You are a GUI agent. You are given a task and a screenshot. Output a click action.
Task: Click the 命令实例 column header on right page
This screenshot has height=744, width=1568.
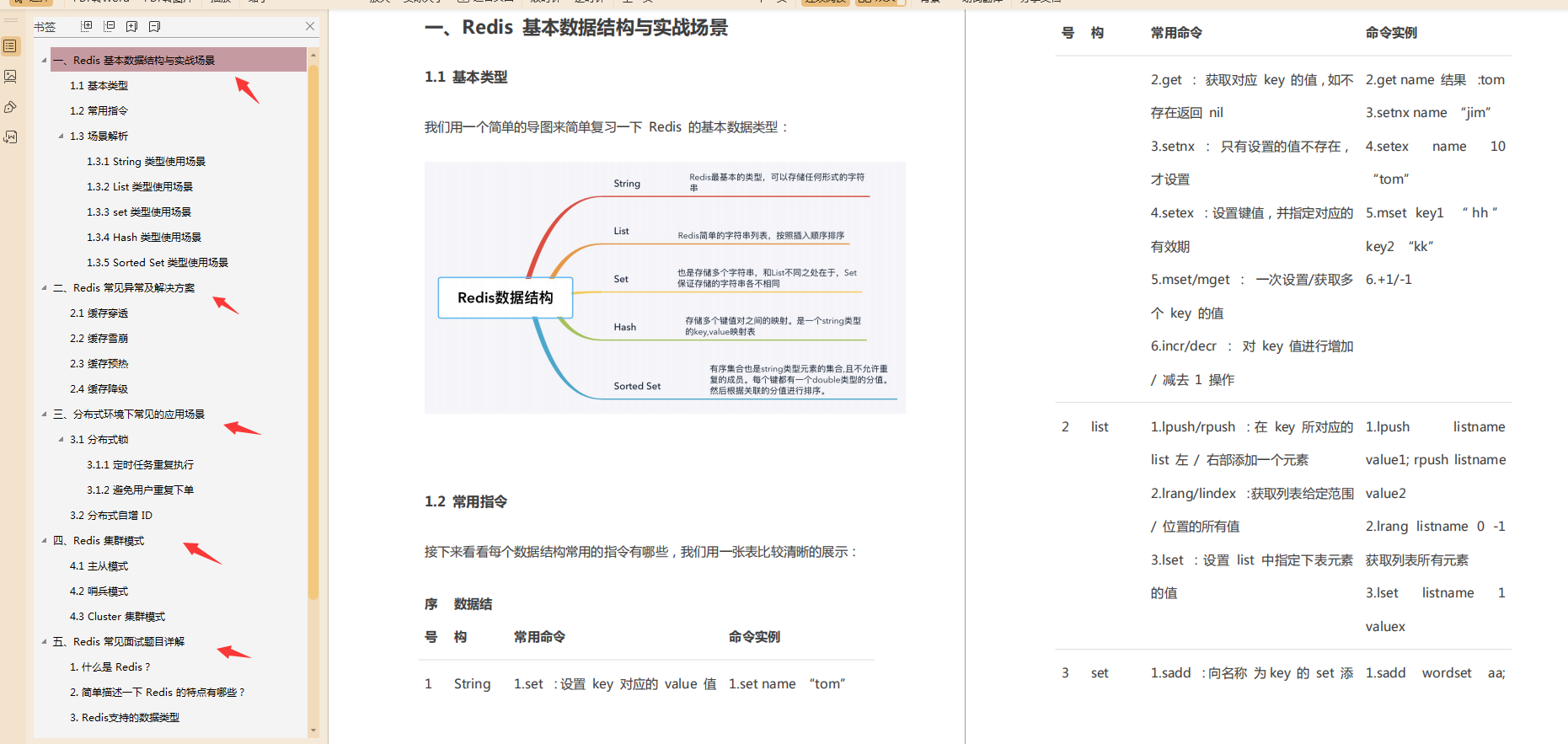pyautogui.click(x=1391, y=33)
